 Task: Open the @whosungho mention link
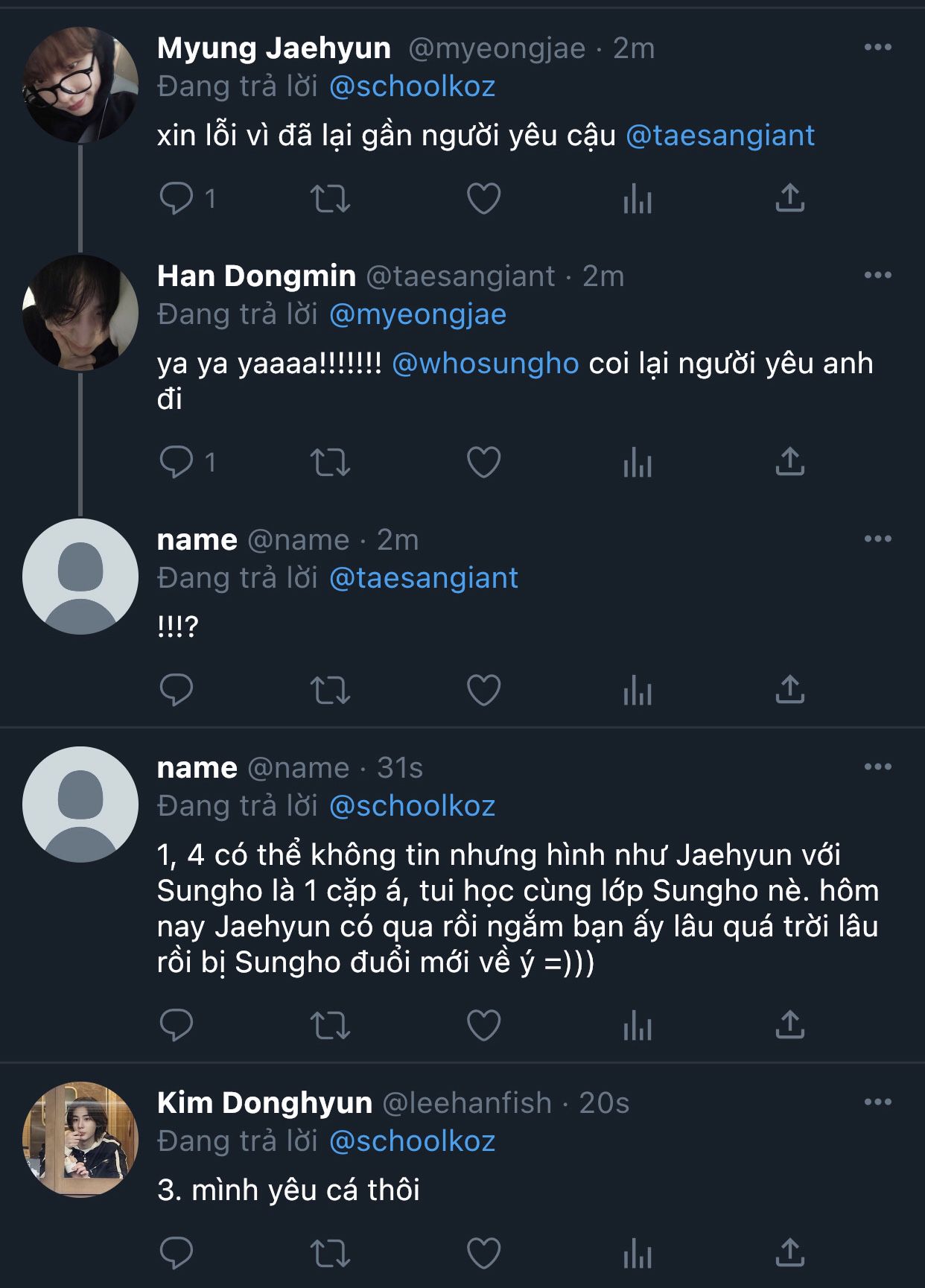(485, 364)
